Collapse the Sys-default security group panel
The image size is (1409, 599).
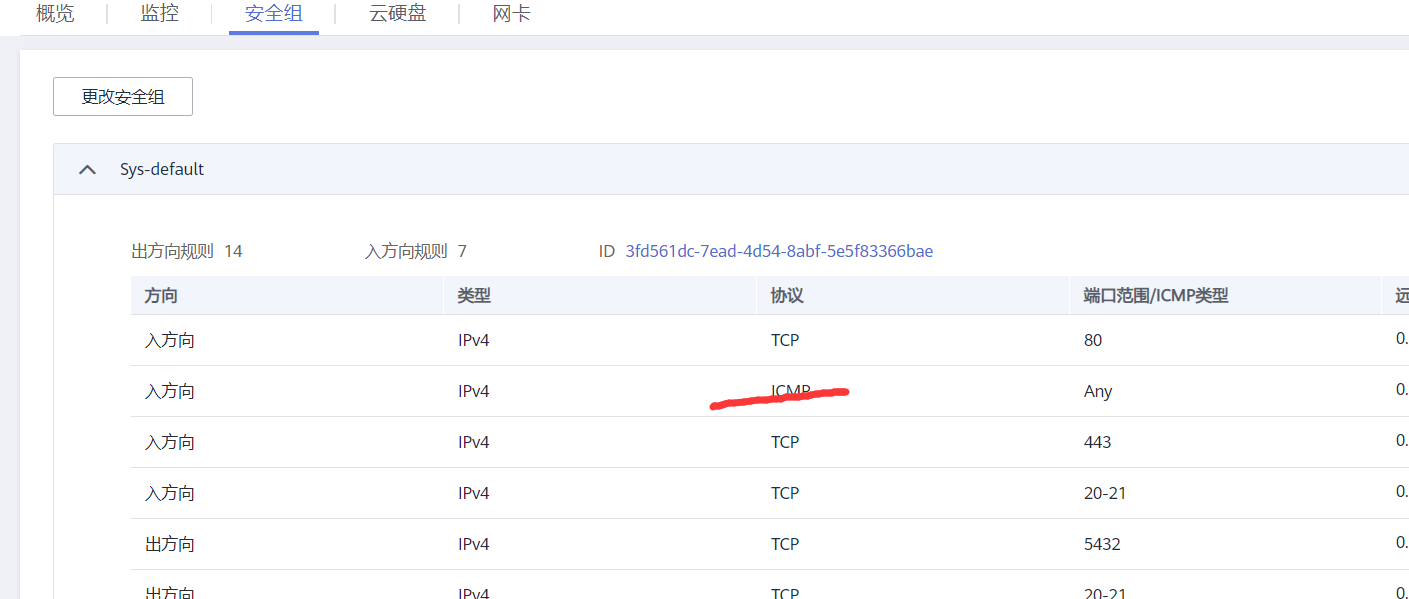point(87,169)
